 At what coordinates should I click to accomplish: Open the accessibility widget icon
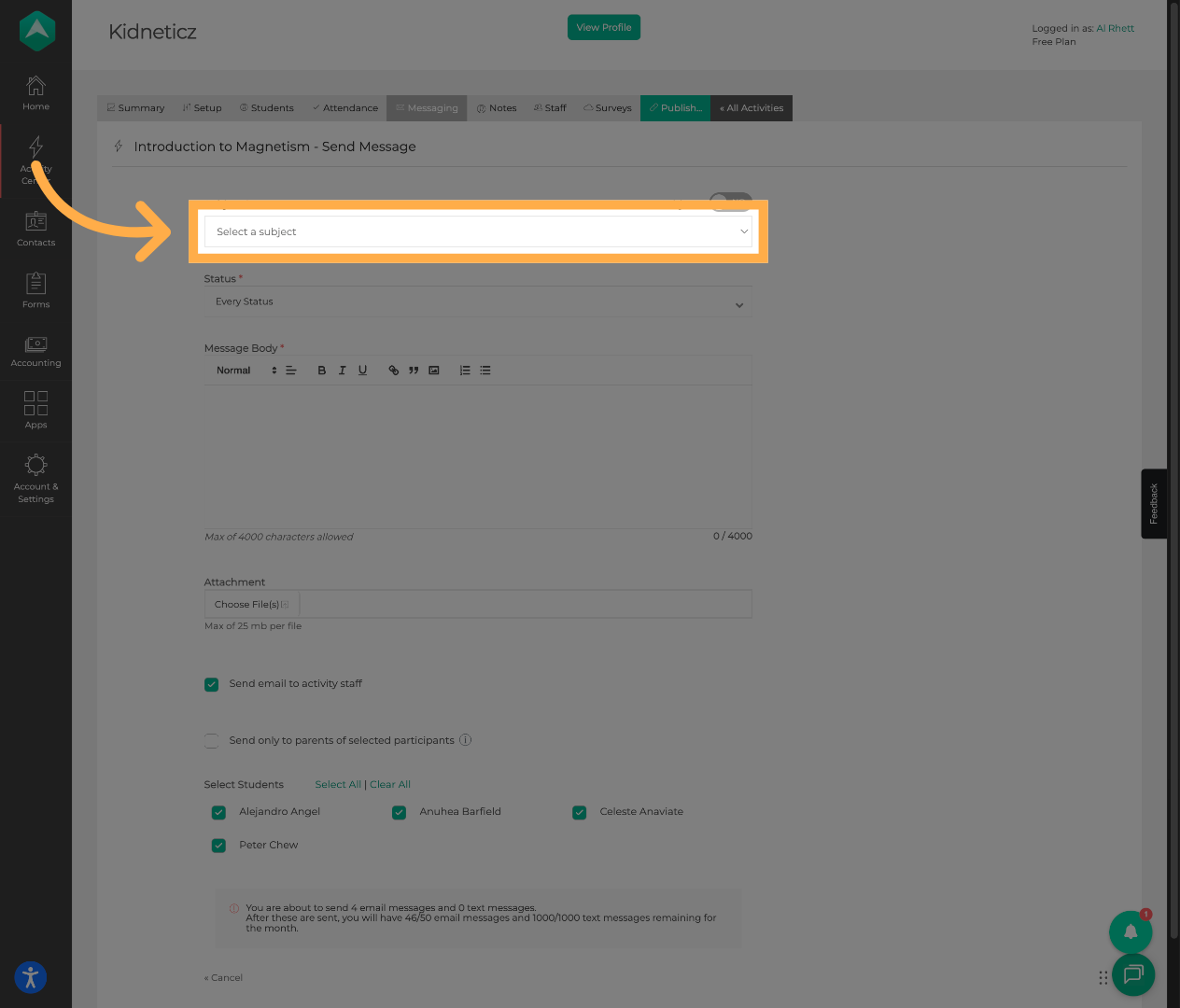(x=31, y=977)
